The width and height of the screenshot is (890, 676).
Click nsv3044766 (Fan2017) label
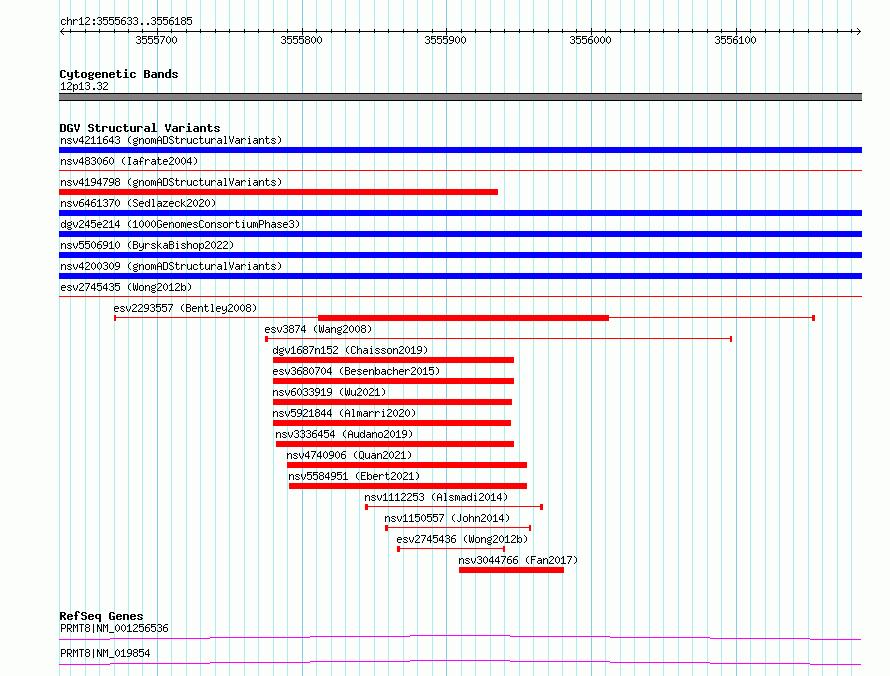pos(518,560)
